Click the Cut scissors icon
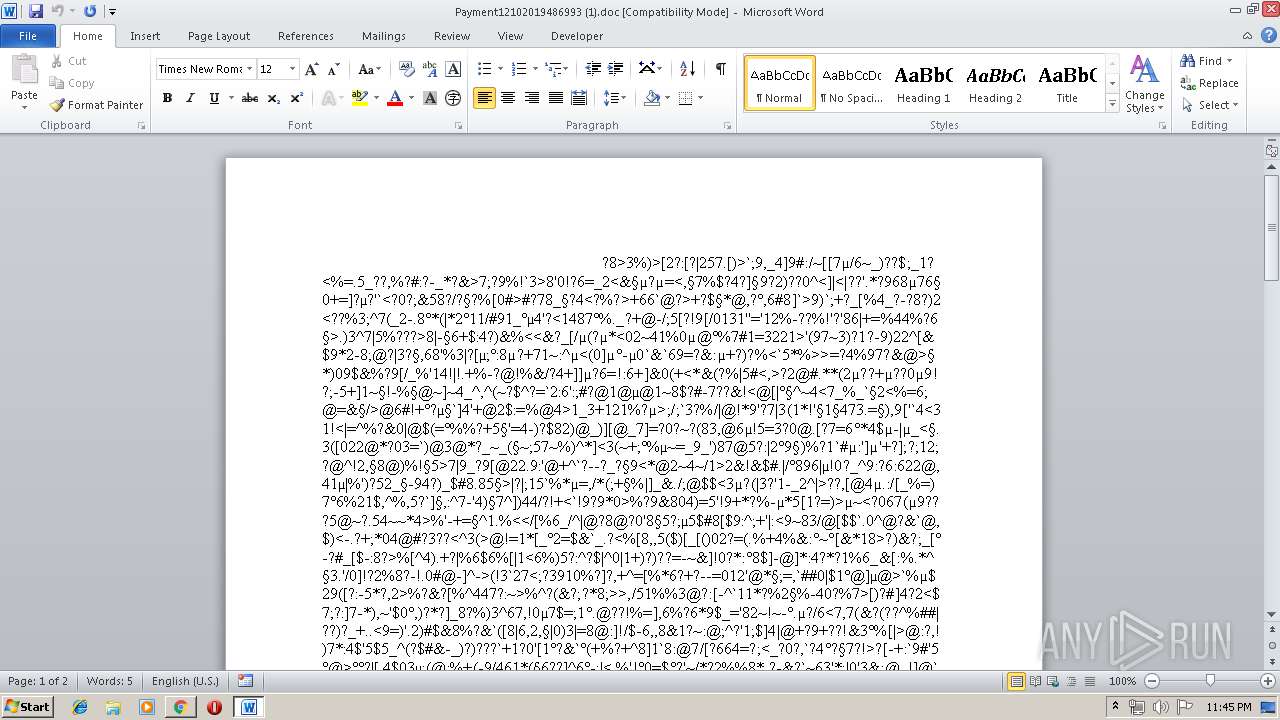Image resolution: width=1280 pixels, height=720 pixels. [58, 61]
